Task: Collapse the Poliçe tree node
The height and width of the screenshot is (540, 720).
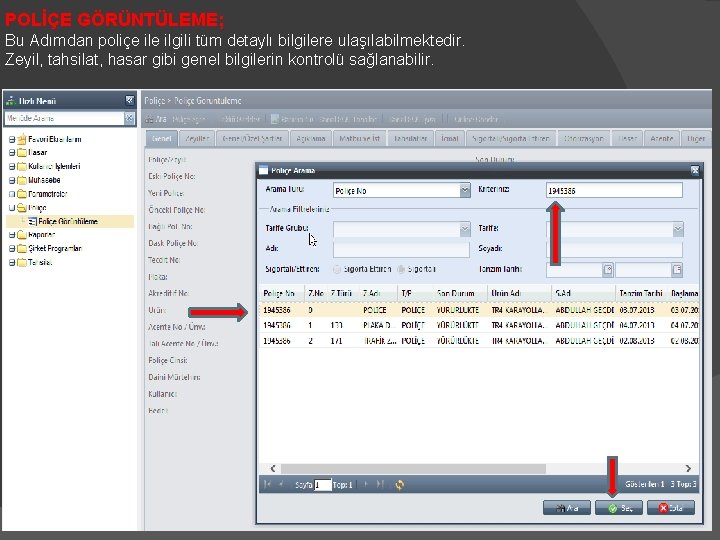Action: pos(12,208)
